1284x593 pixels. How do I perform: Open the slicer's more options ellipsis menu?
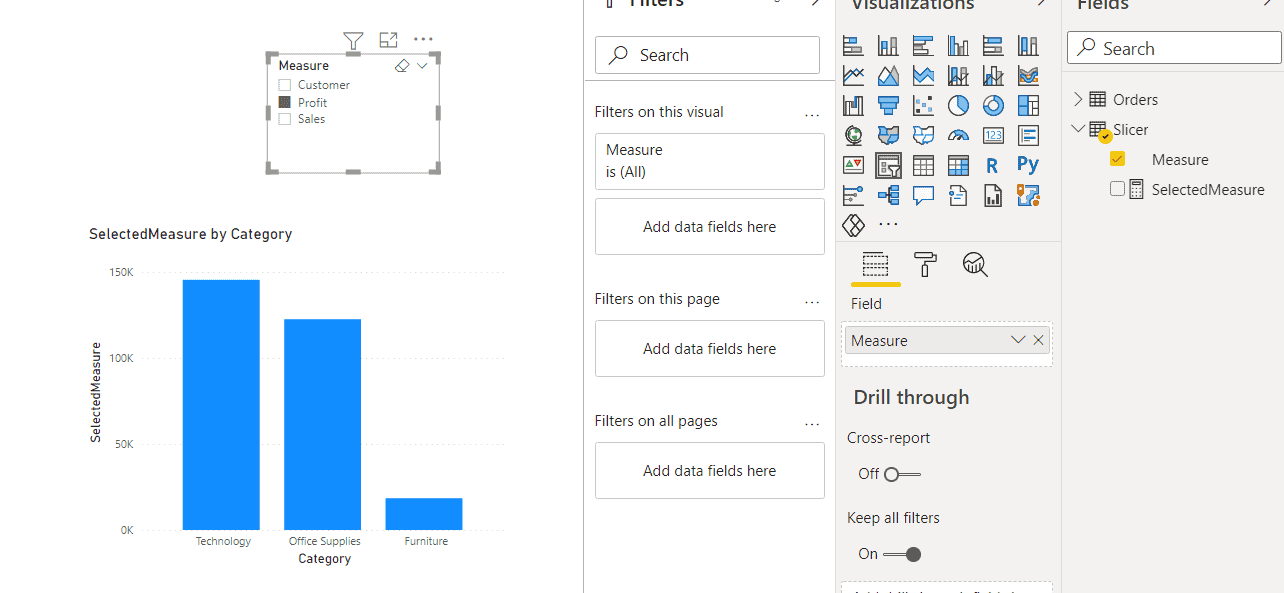422,39
